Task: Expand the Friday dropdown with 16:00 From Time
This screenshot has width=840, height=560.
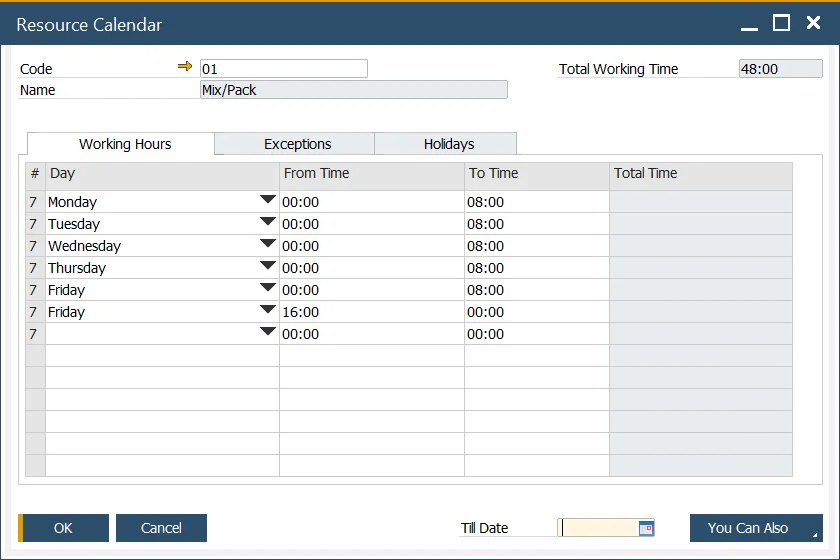Action: [267, 309]
